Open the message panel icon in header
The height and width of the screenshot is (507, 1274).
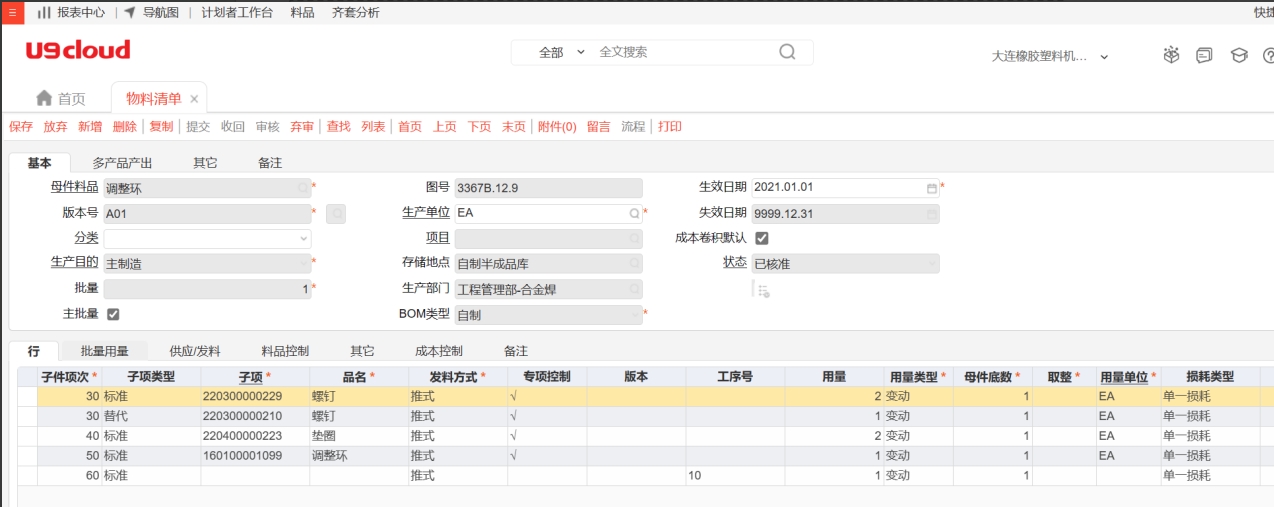[1204, 56]
